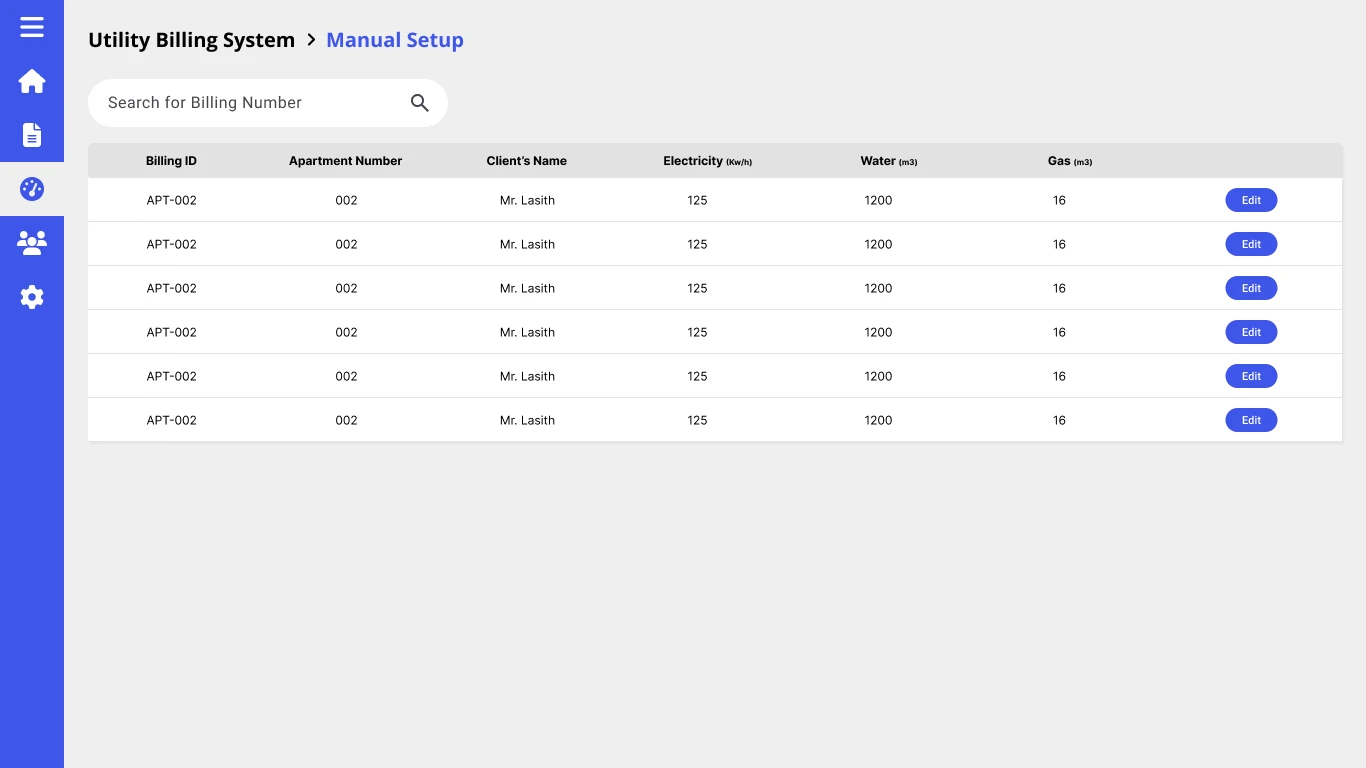Click the Client's Name column header

pos(527,161)
